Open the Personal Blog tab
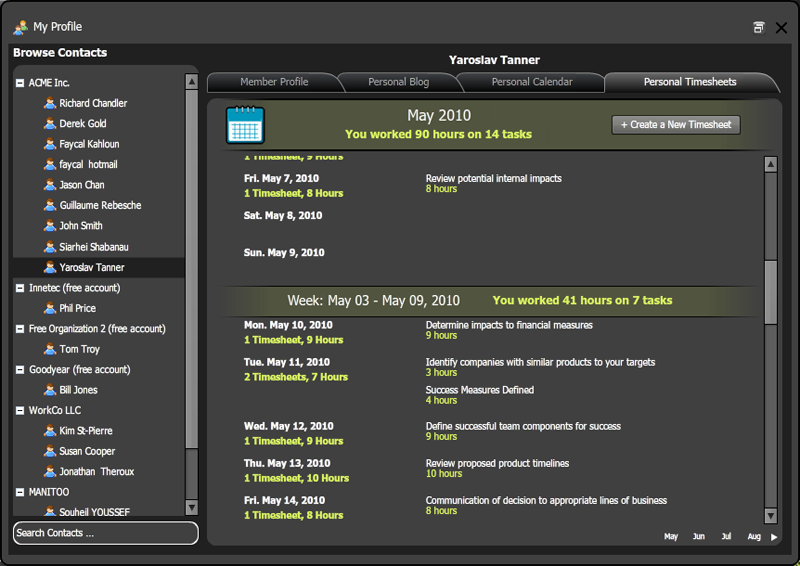The height and width of the screenshot is (566, 800). point(398,82)
